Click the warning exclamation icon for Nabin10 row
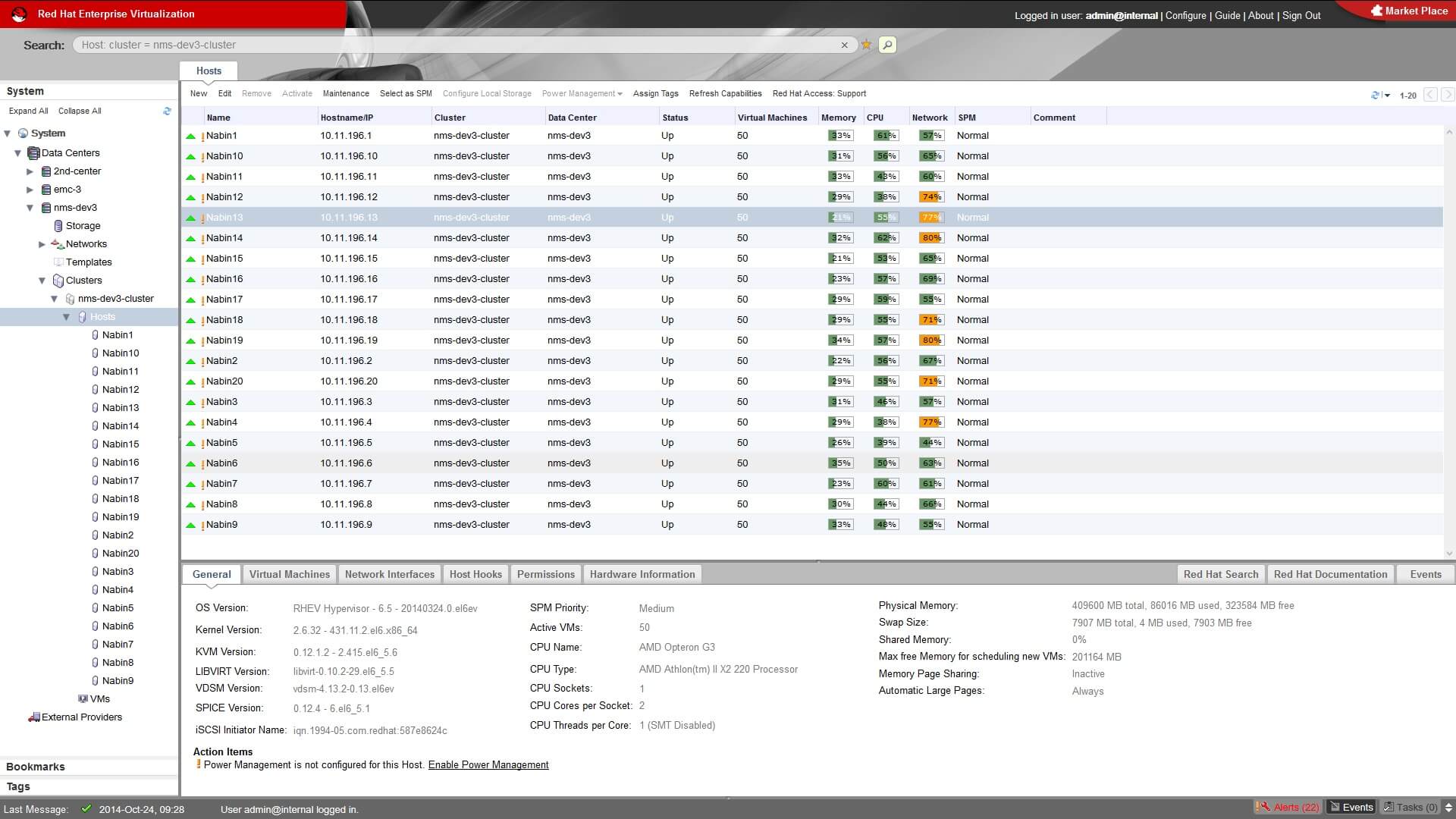Viewport: 1456px width, 819px height. pyautogui.click(x=202, y=157)
